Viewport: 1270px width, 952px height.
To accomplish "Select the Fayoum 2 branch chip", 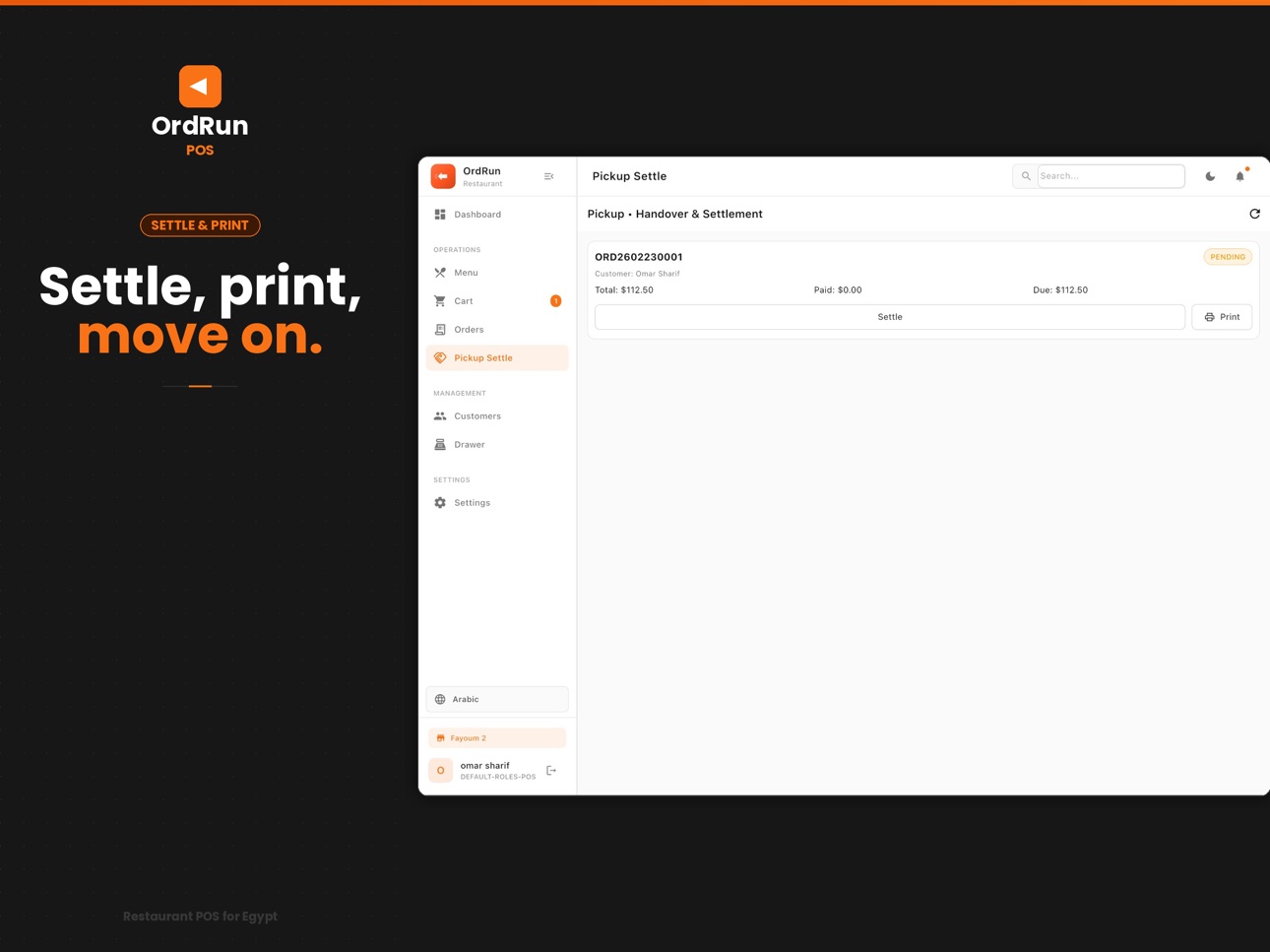I will pyautogui.click(x=497, y=738).
